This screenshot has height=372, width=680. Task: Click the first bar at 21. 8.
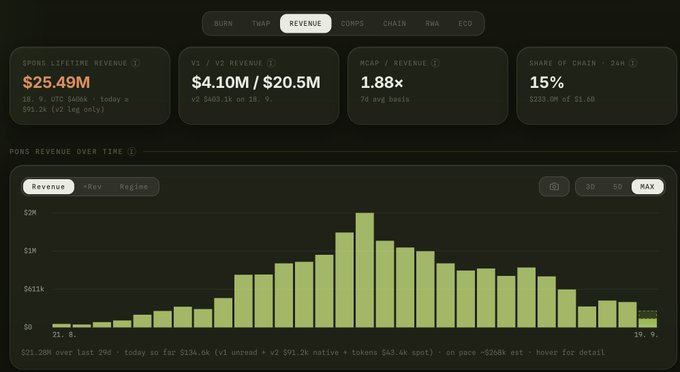coord(61,325)
